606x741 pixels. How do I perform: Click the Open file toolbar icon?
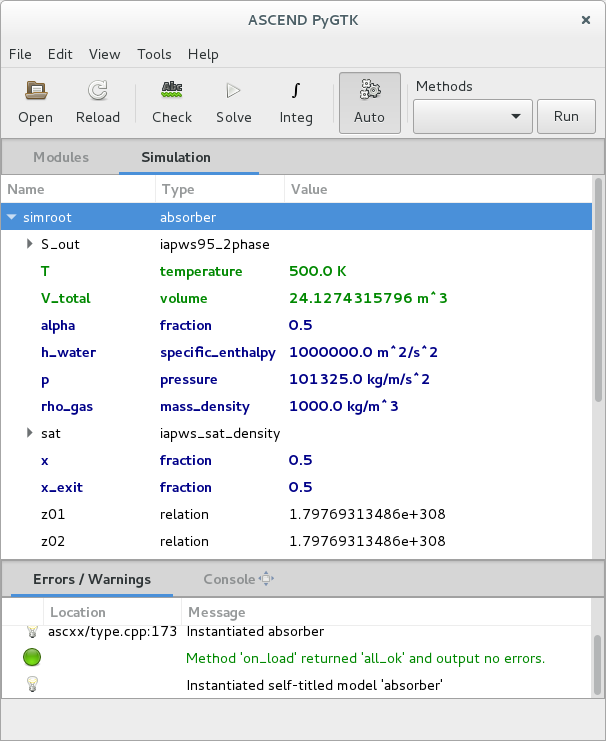[36, 91]
